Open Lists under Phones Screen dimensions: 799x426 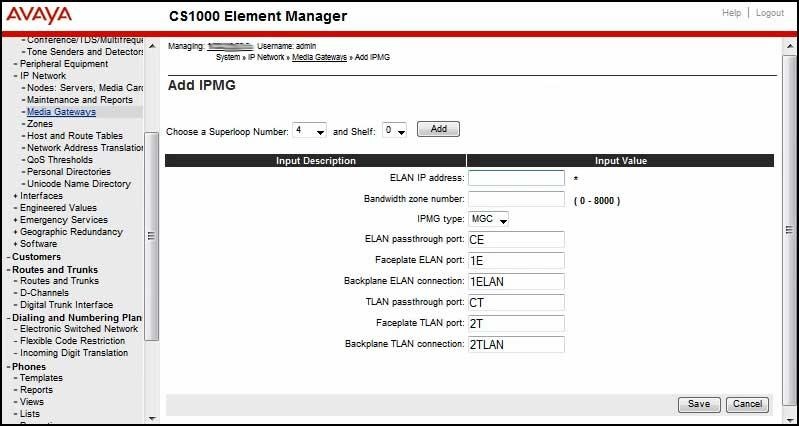tap(30, 414)
